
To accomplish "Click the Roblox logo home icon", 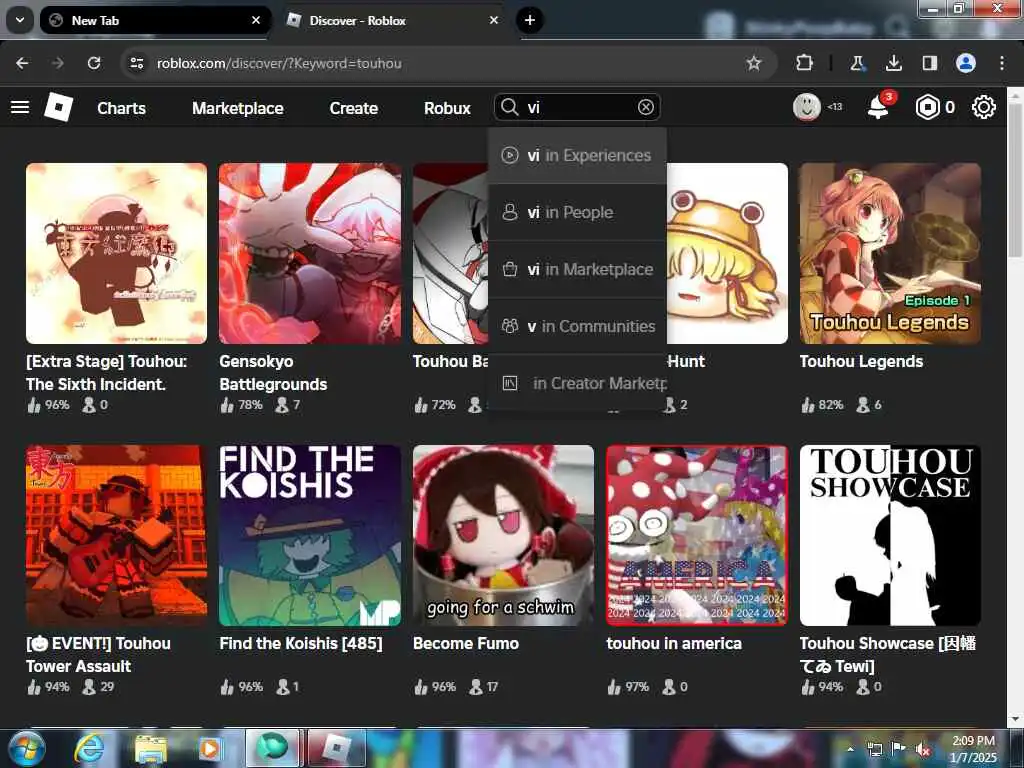I will coord(58,107).
